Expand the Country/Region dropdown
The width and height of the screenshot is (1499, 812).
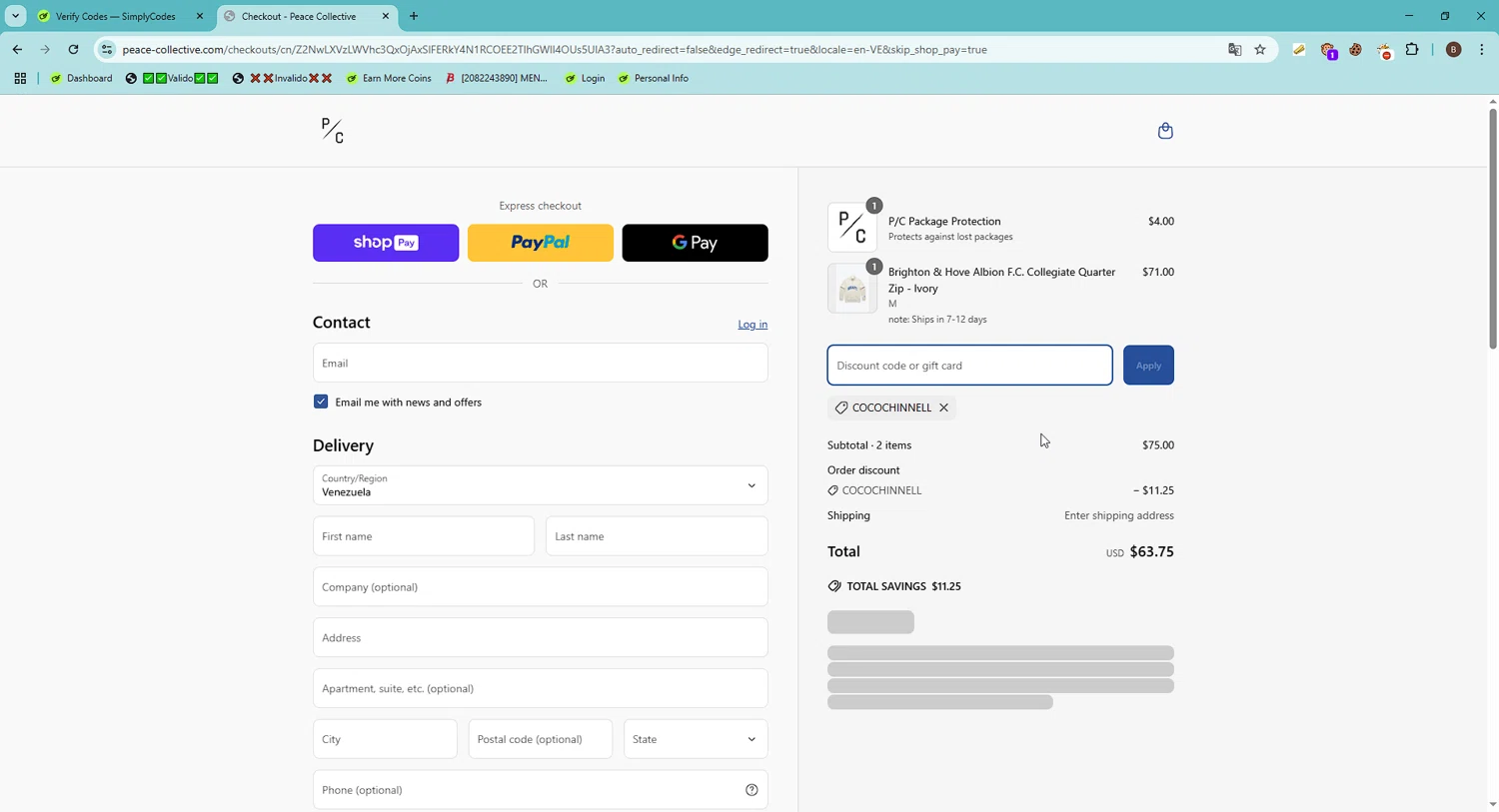click(540, 485)
